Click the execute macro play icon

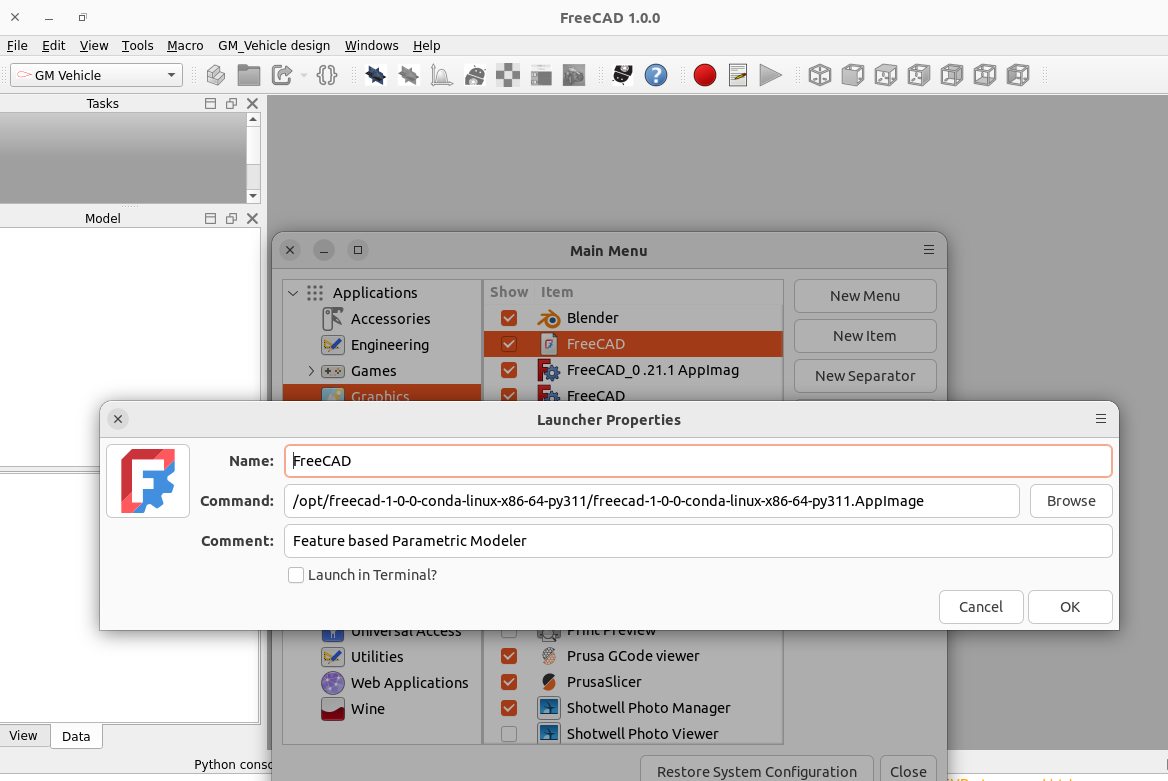click(770, 75)
